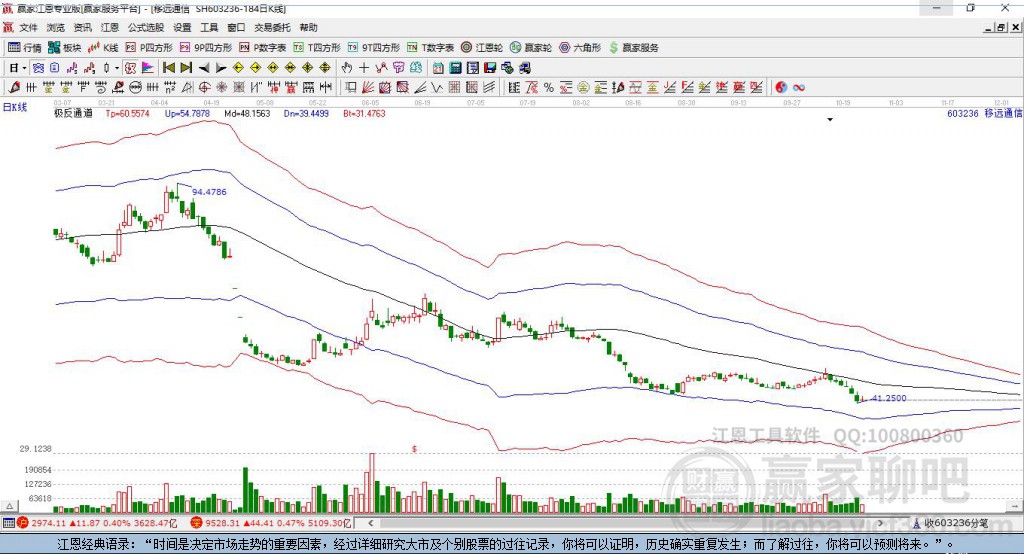Image resolution: width=1024 pixels, height=554 pixels.
Task: Open the 公式选股 menu
Action: pos(146,27)
